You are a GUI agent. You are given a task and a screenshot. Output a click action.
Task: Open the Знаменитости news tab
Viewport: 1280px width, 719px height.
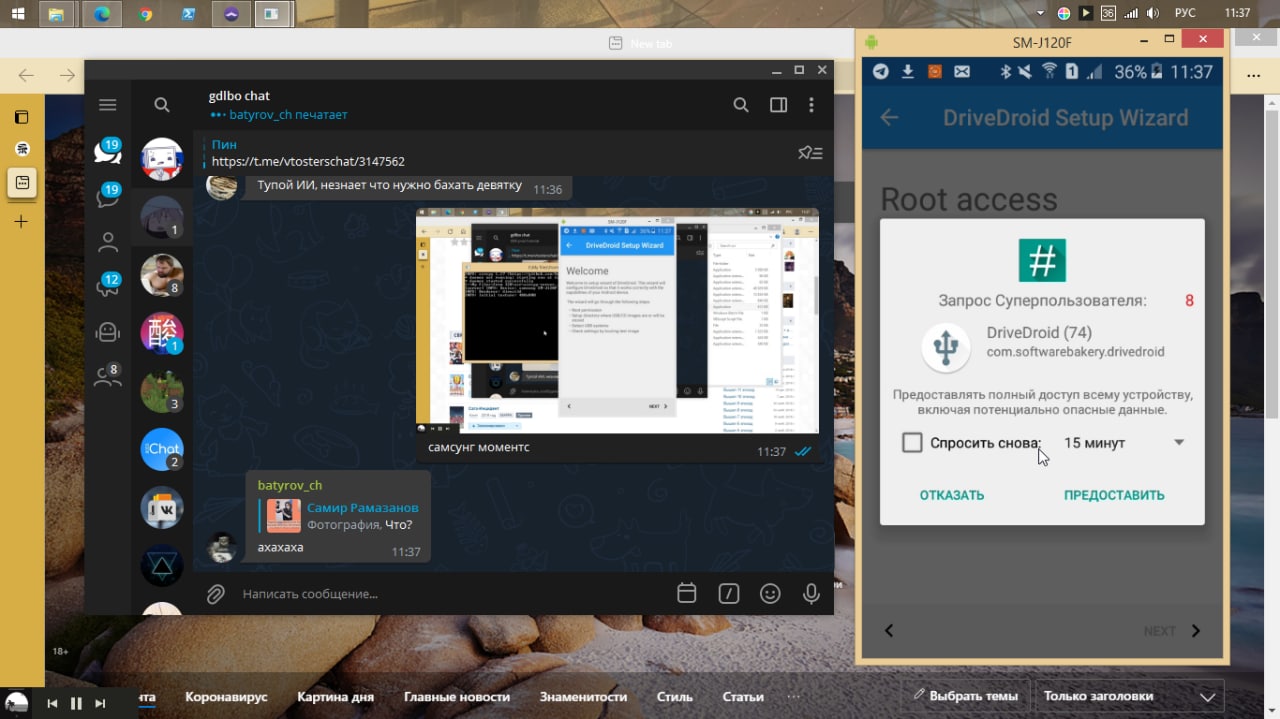[x=583, y=697]
